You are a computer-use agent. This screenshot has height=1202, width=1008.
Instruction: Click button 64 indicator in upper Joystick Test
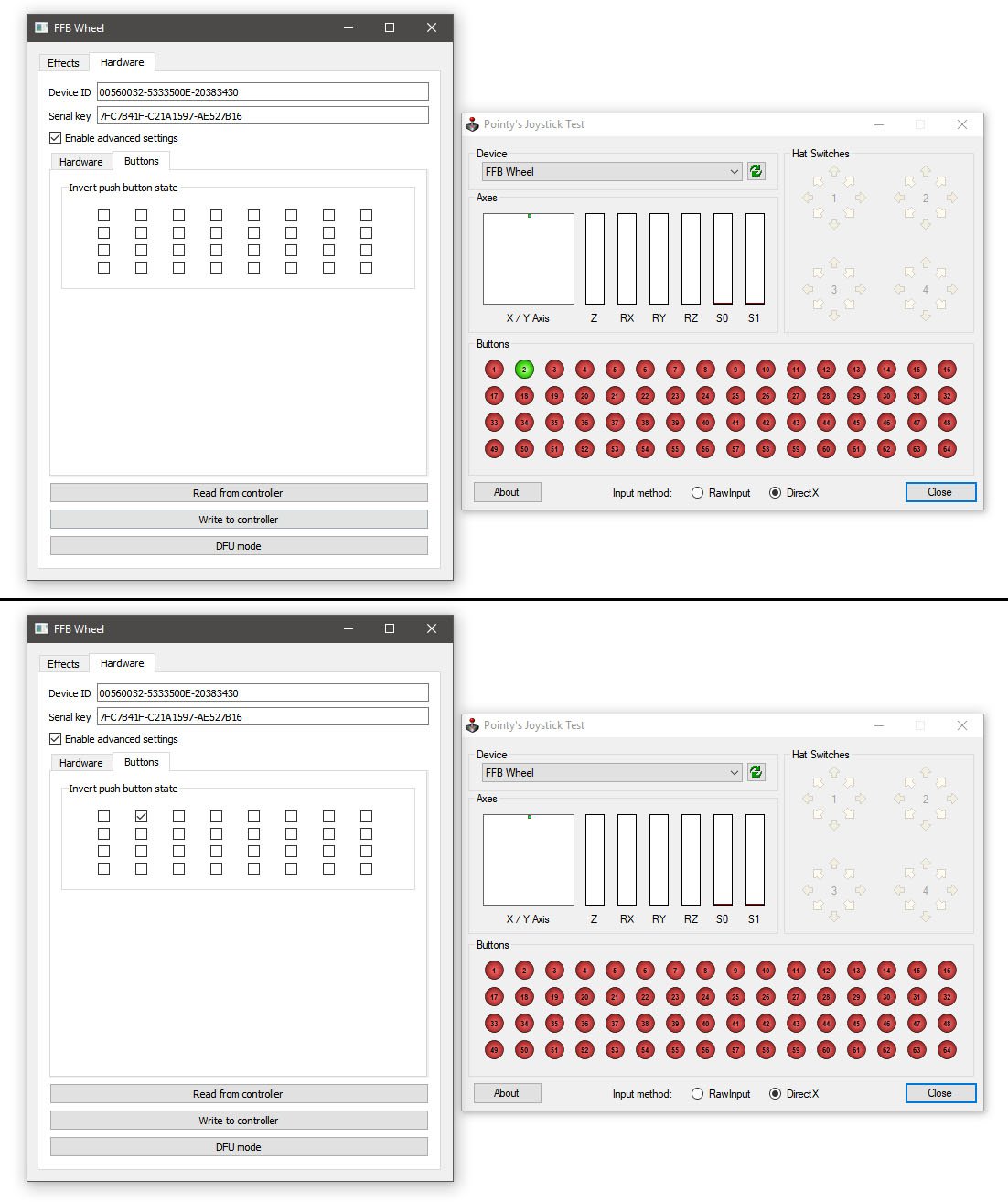[947, 449]
